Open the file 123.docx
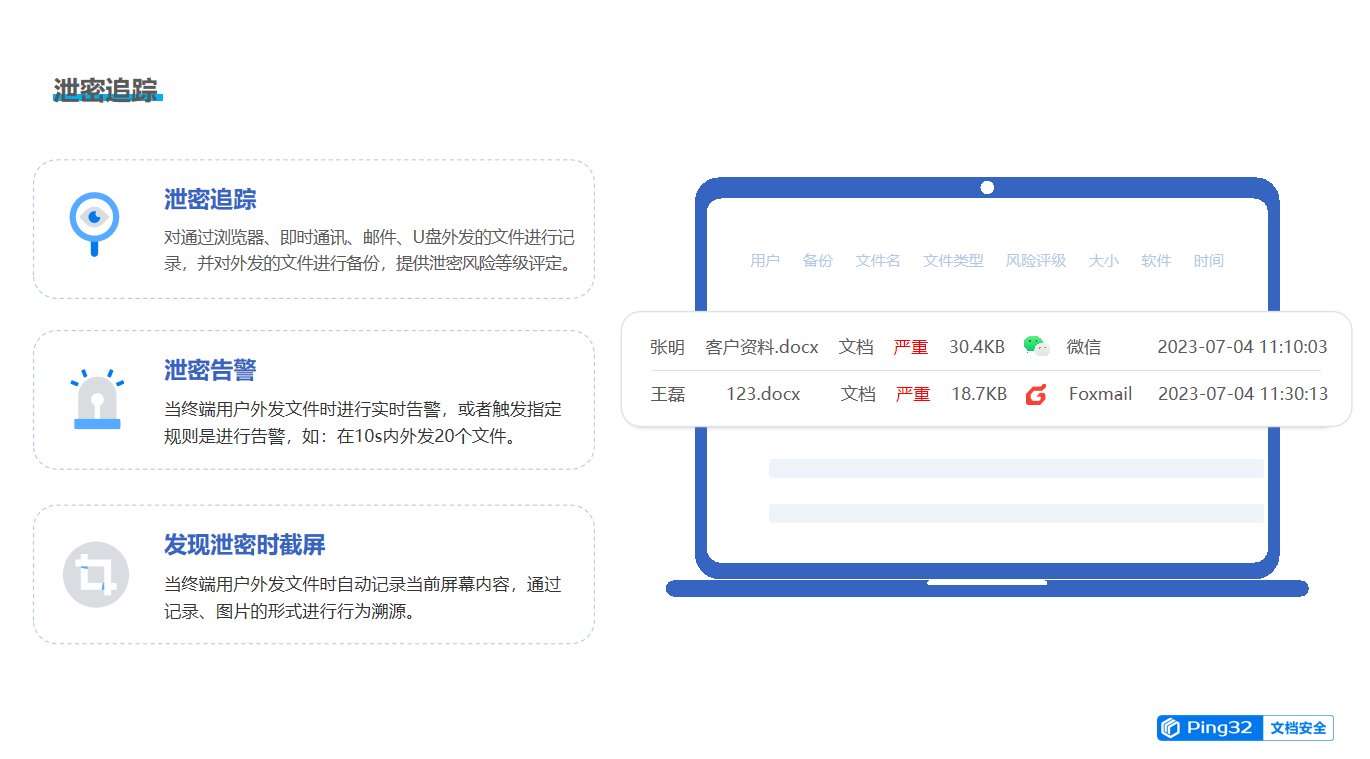The image size is (1370, 759). click(763, 394)
